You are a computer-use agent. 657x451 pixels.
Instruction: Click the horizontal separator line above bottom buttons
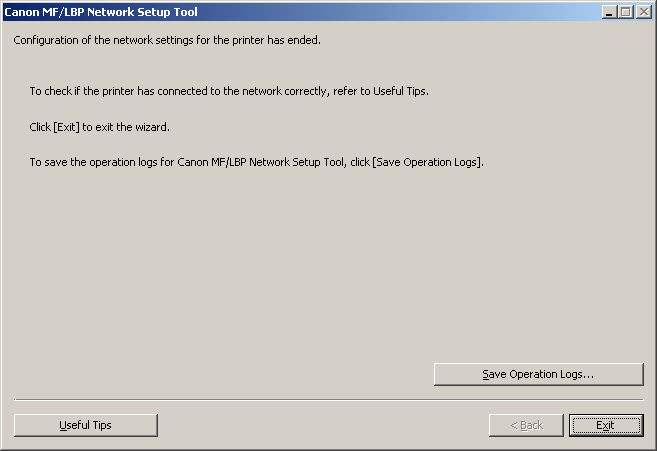pos(328,400)
